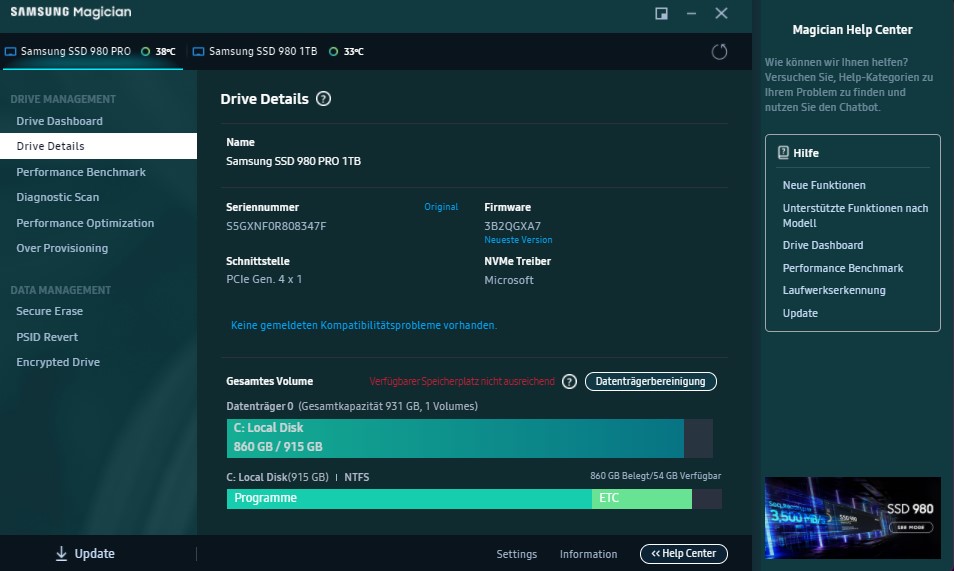Click the question mark beside the storage warning
This screenshot has height=571, width=954.
click(x=569, y=381)
